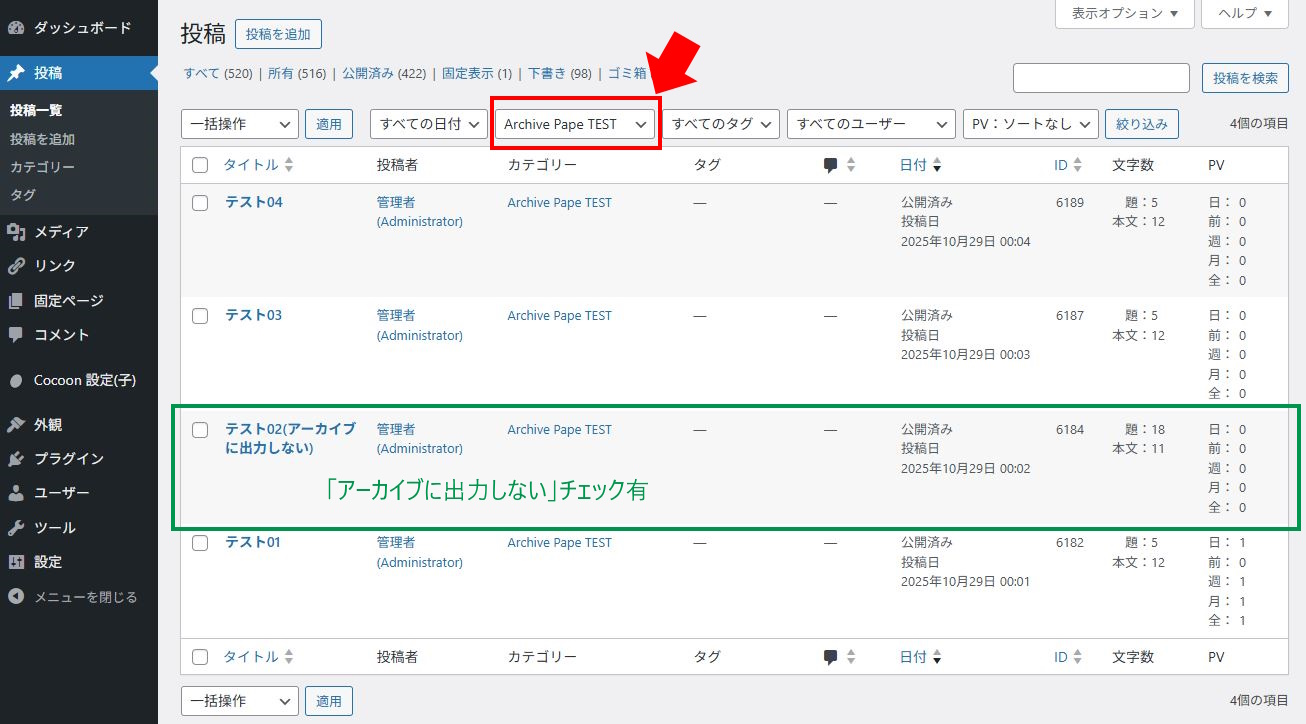Click the Plugins plug icon in sidebar
Screen dimensions: 1306x724
click(x=16, y=459)
